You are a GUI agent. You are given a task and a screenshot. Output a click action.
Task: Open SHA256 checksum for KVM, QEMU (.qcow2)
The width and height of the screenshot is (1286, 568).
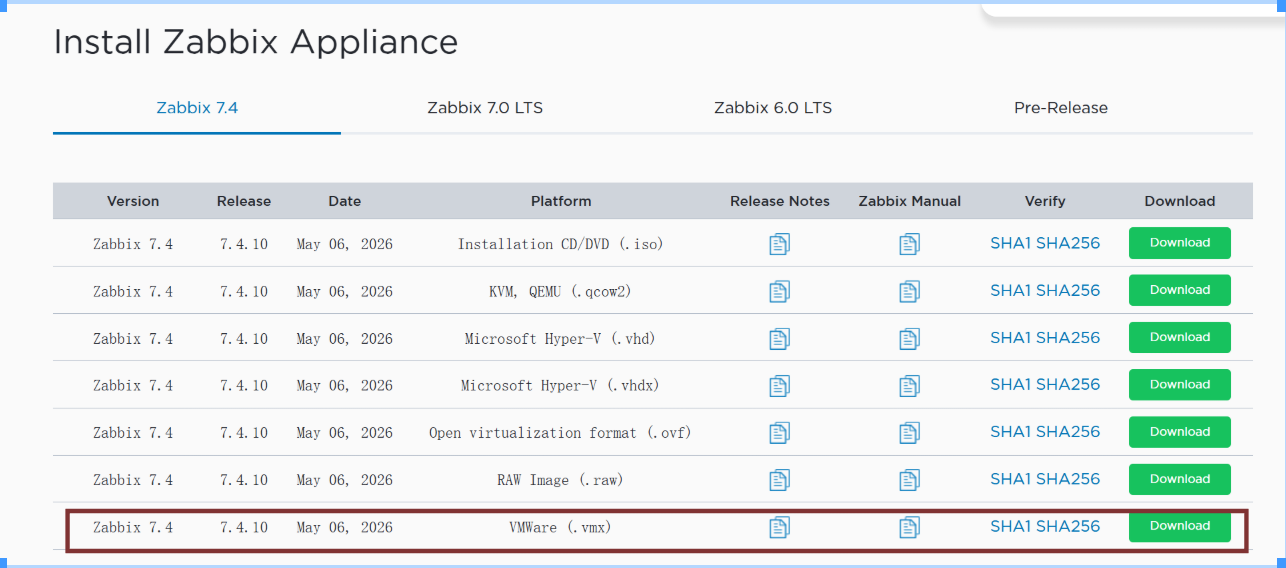[1068, 290]
